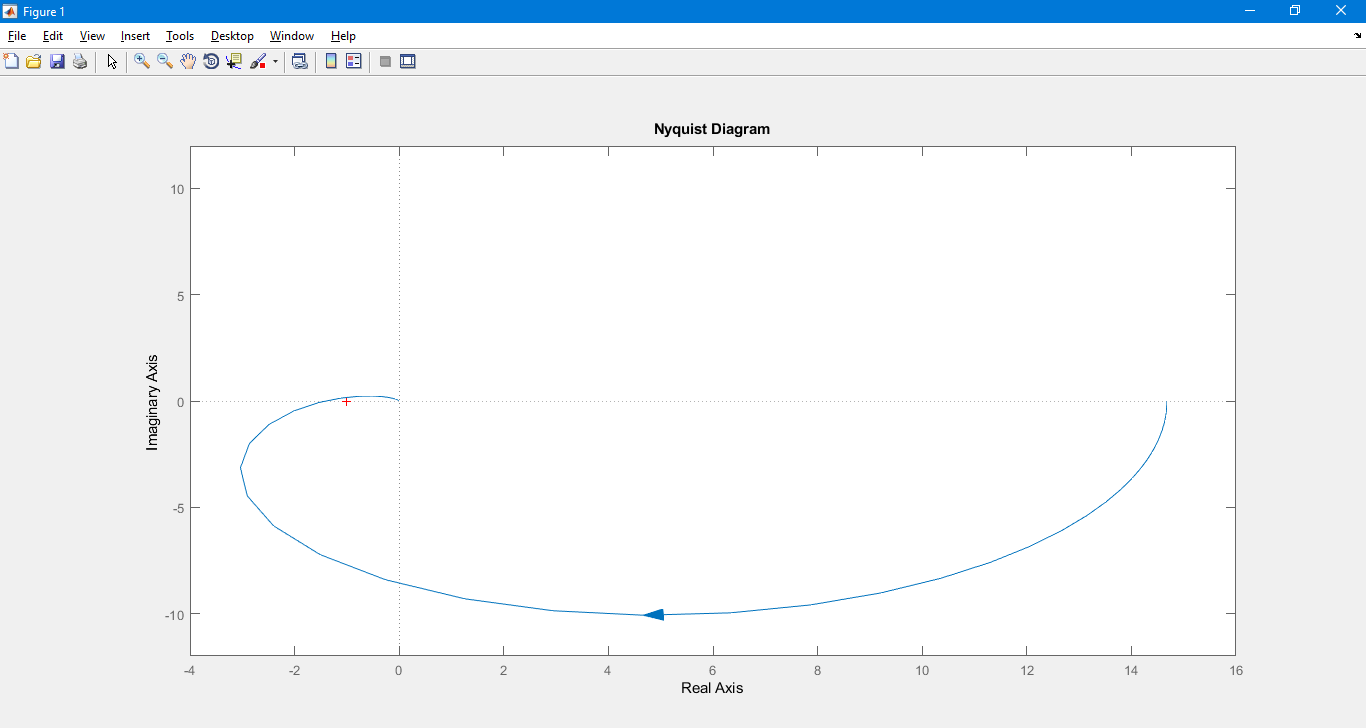This screenshot has width=1366, height=728.
Task: Open the Help menu
Action: pyautogui.click(x=343, y=36)
